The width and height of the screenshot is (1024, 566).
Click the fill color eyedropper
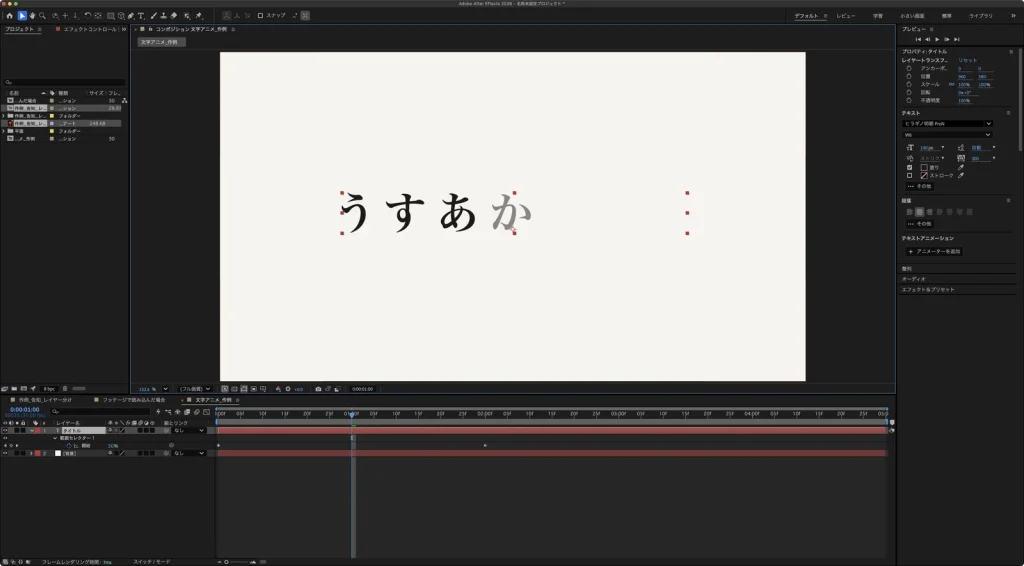pos(961,167)
